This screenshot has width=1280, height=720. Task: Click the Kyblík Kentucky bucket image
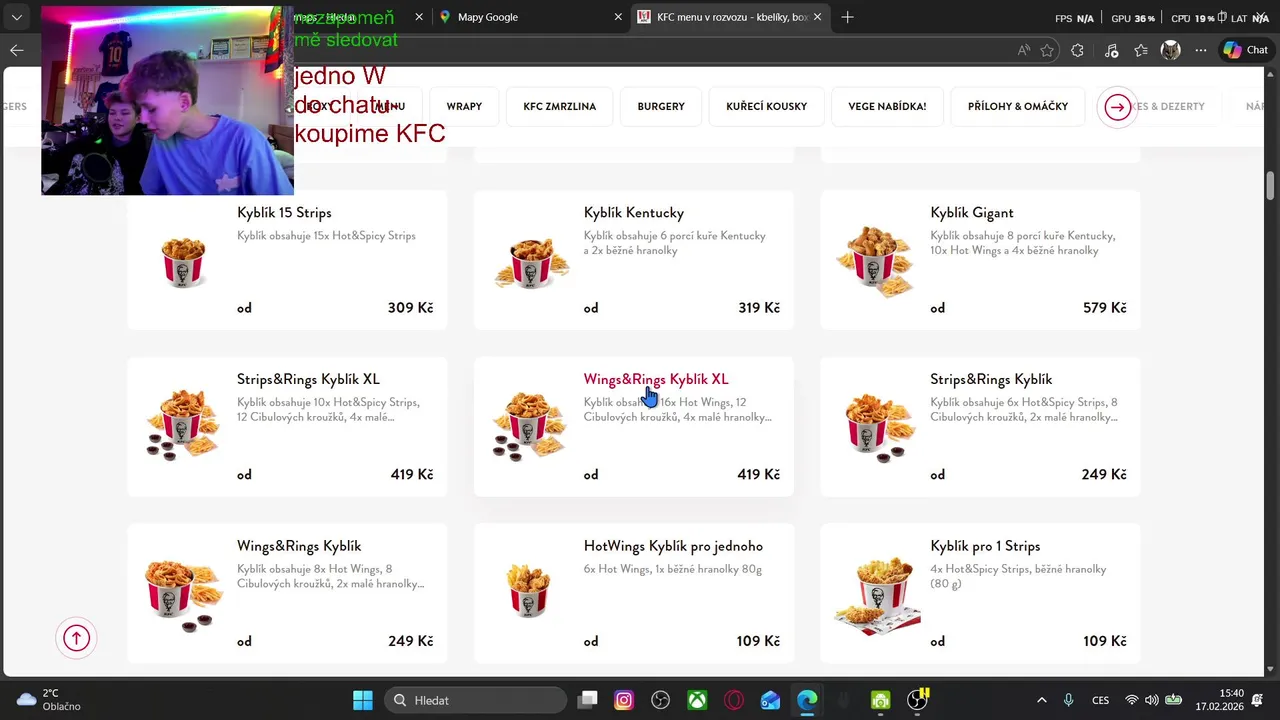(x=531, y=263)
